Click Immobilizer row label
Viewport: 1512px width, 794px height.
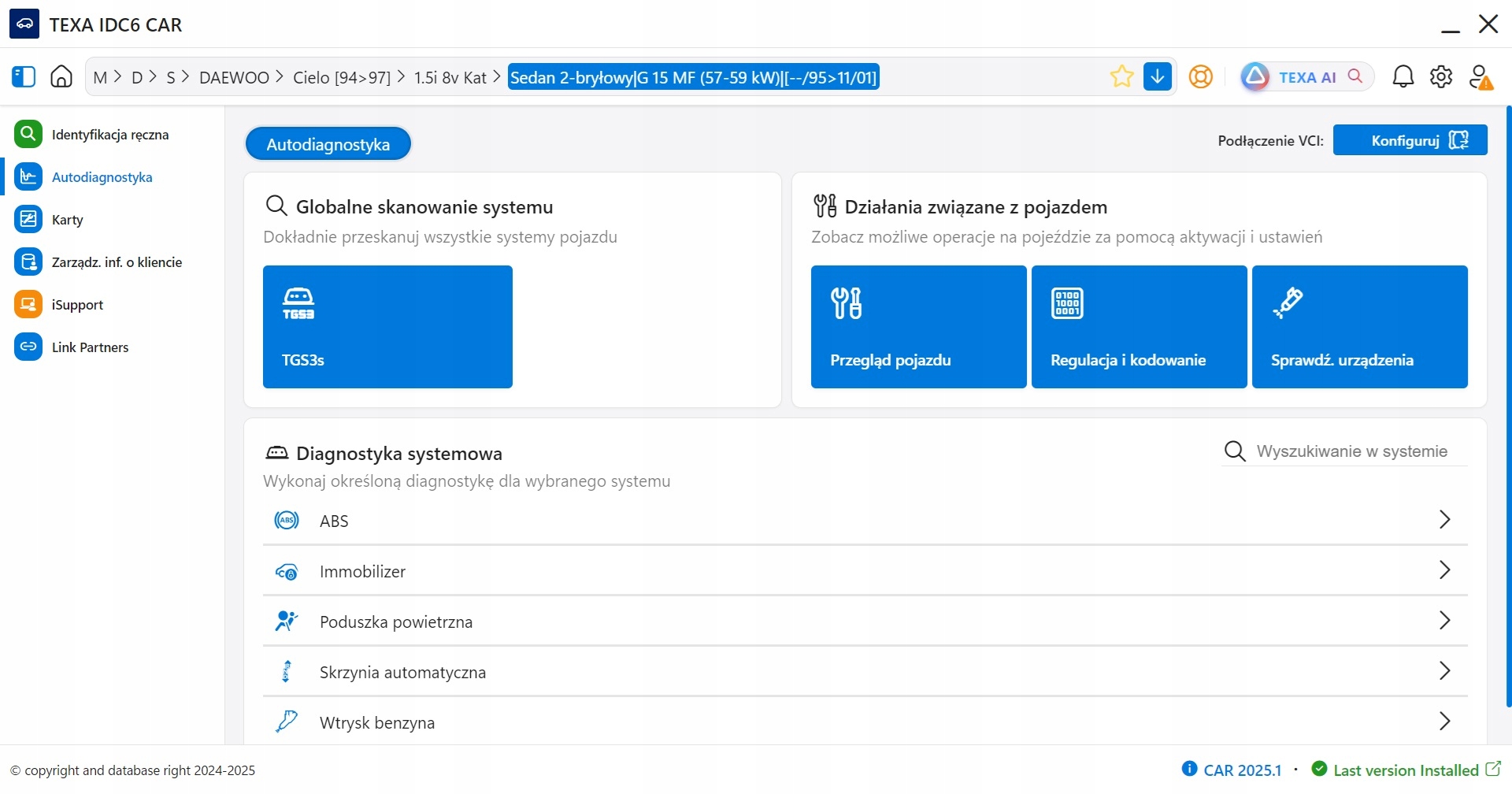coord(362,572)
